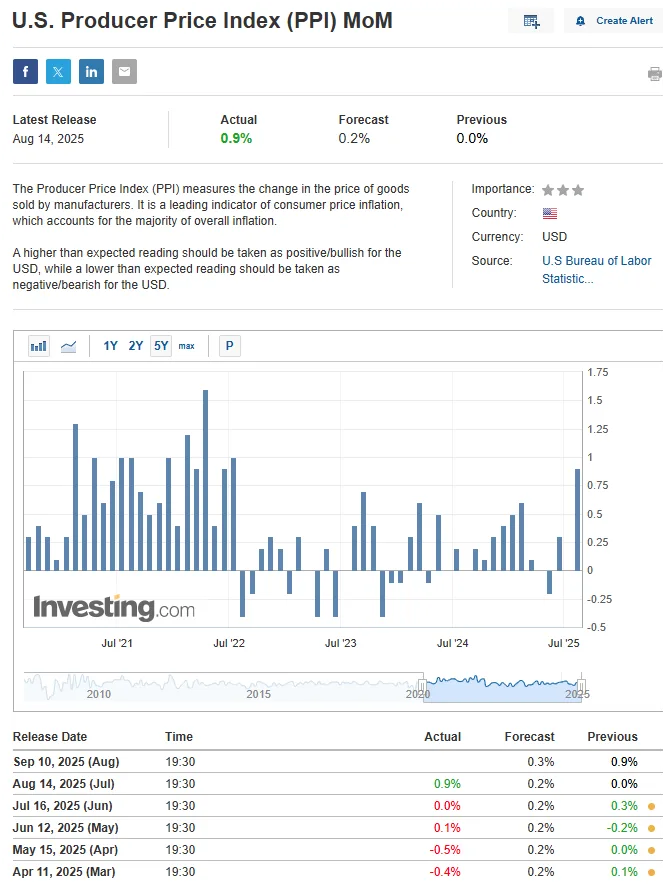Click the highlighted range in chart navigator
The height and width of the screenshot is (892, 665).
[502, 688]
